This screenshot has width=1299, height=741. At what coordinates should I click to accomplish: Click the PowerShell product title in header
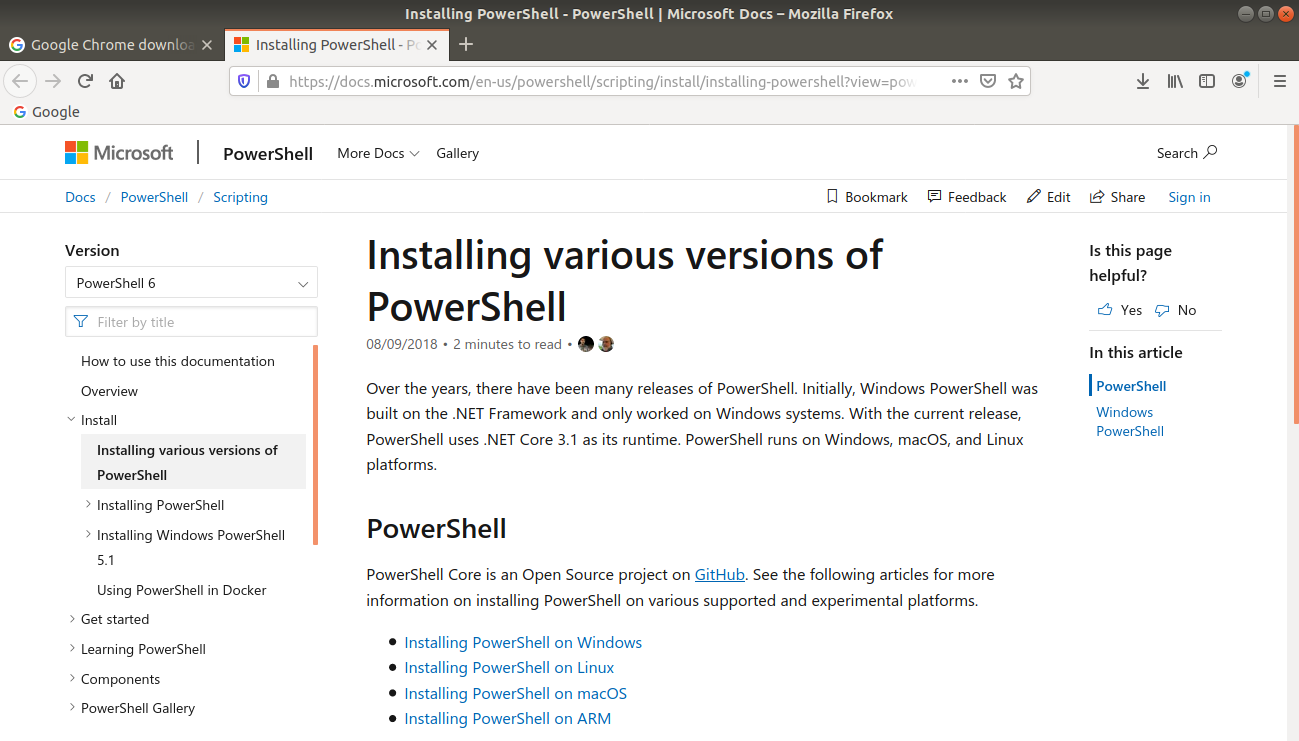268,153
